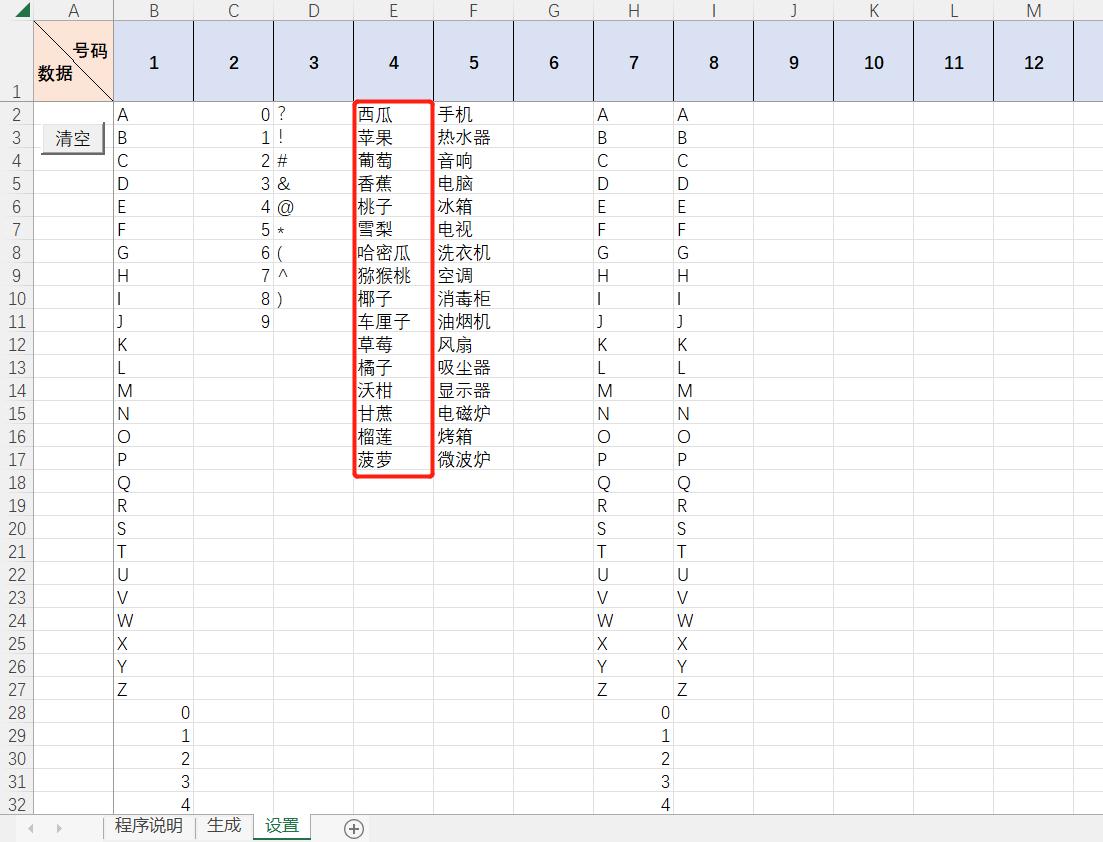The height and width of the screenshot is (842, 1103).
Task: Select the 手机 cell in column F
Action: (473, 114)
